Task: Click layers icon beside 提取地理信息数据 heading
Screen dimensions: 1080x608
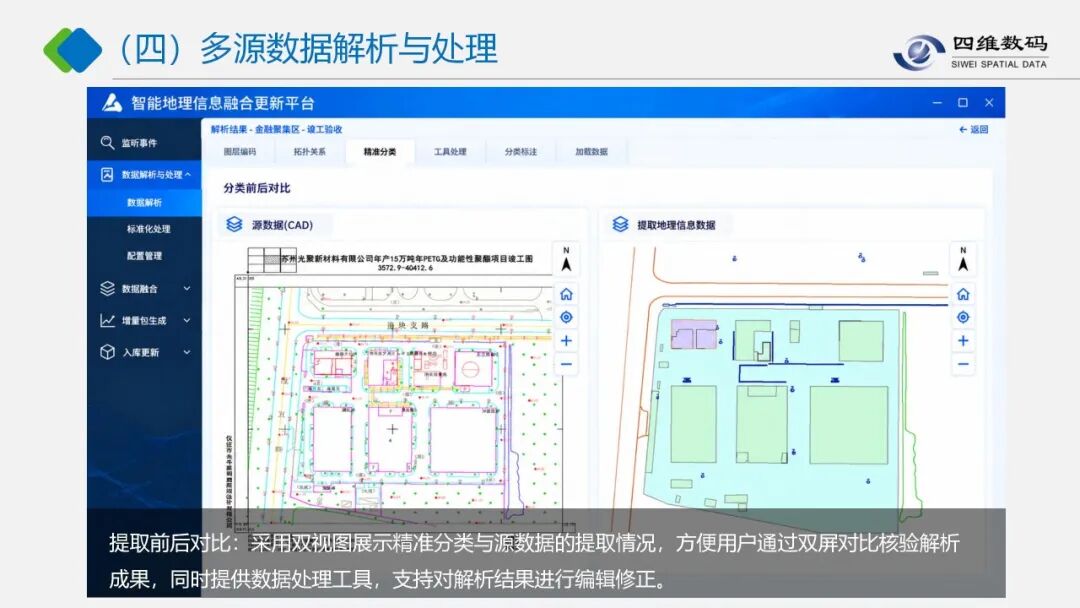Action: 620,224
